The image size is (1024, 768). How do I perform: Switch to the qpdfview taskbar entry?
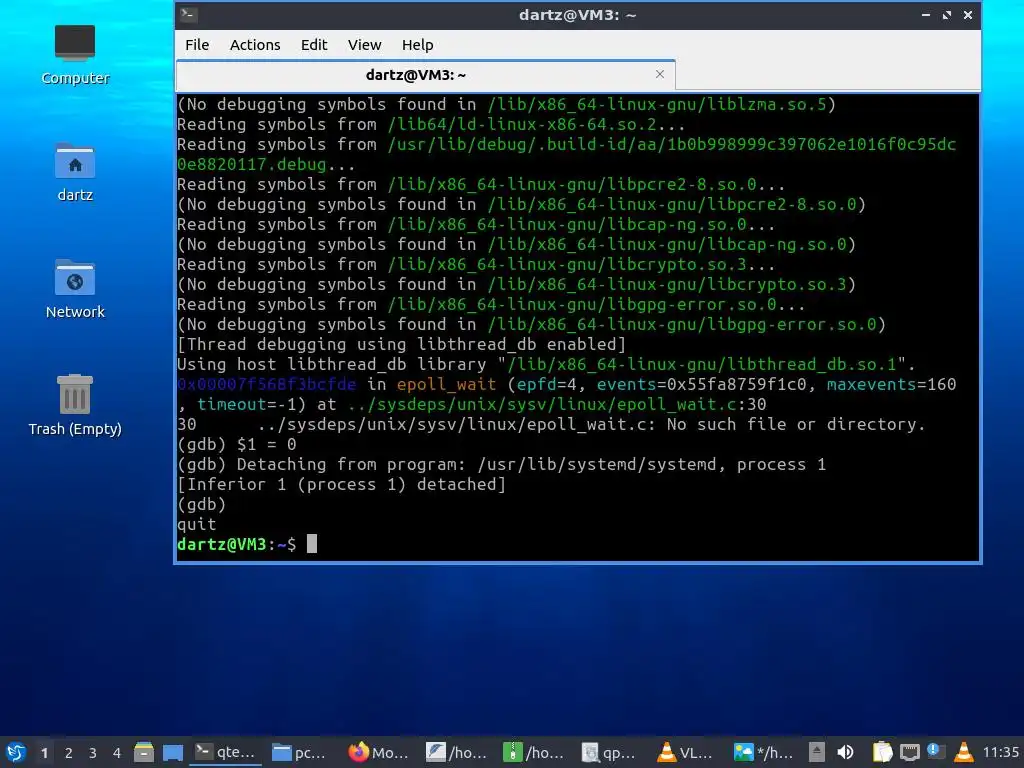click(x=610, y=752)
